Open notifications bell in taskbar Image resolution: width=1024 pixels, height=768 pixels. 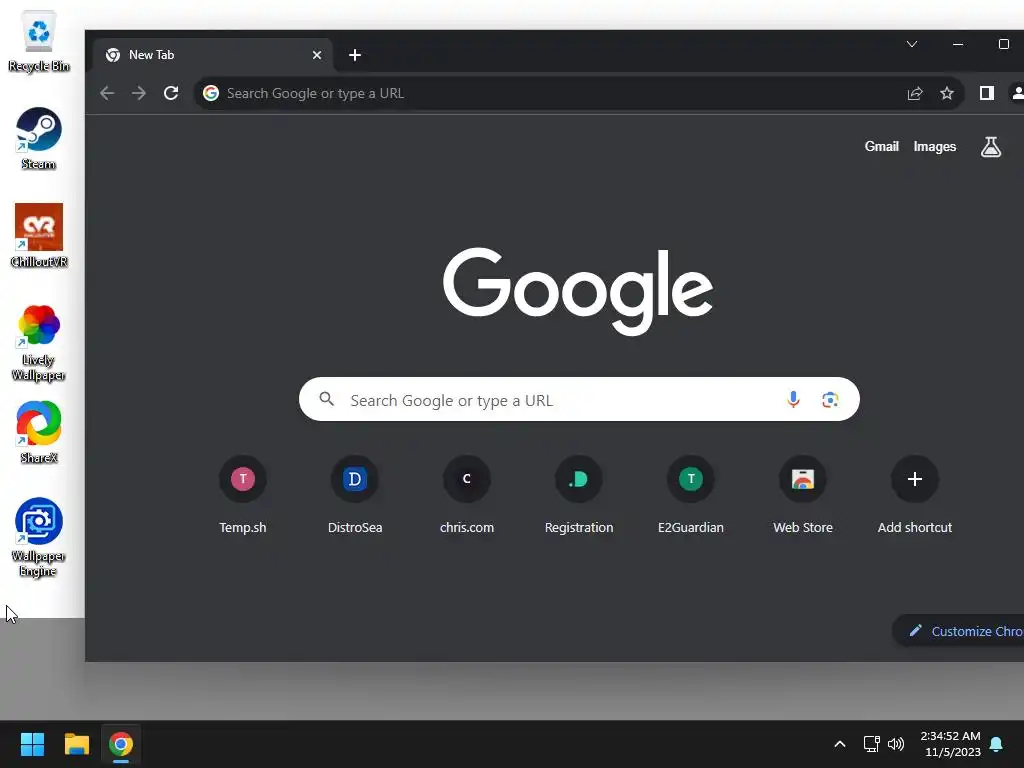(x=997, y=744)
